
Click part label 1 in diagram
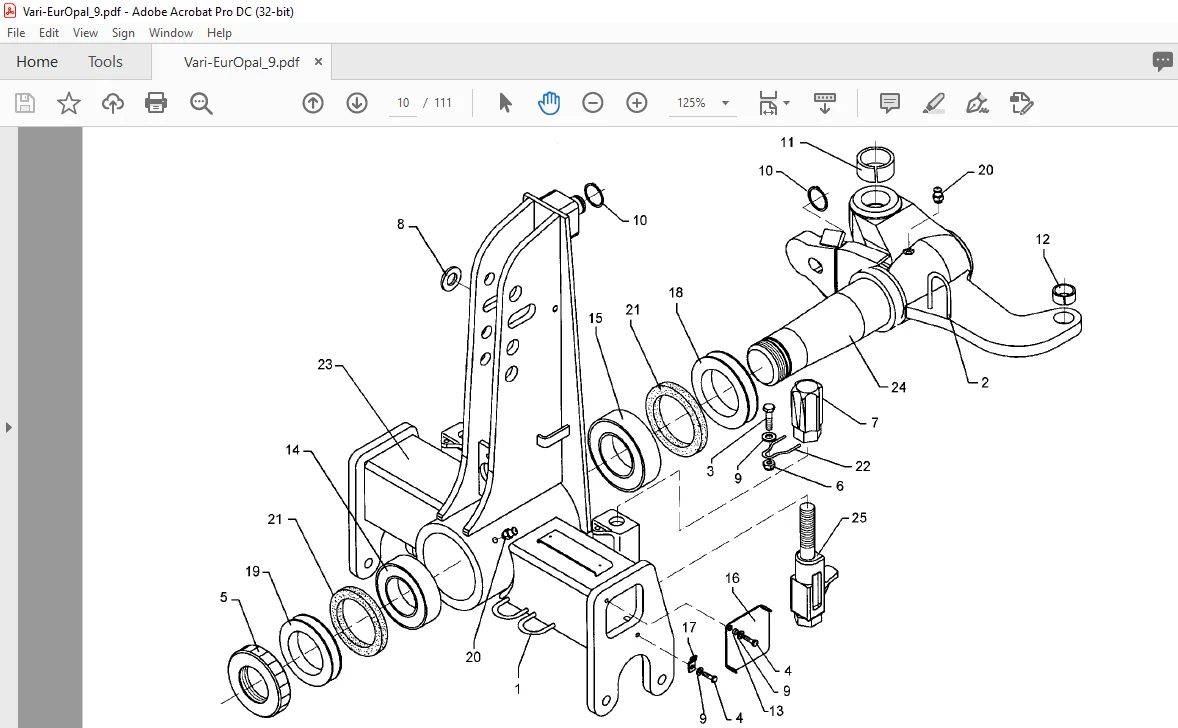(x=518, y=689)
